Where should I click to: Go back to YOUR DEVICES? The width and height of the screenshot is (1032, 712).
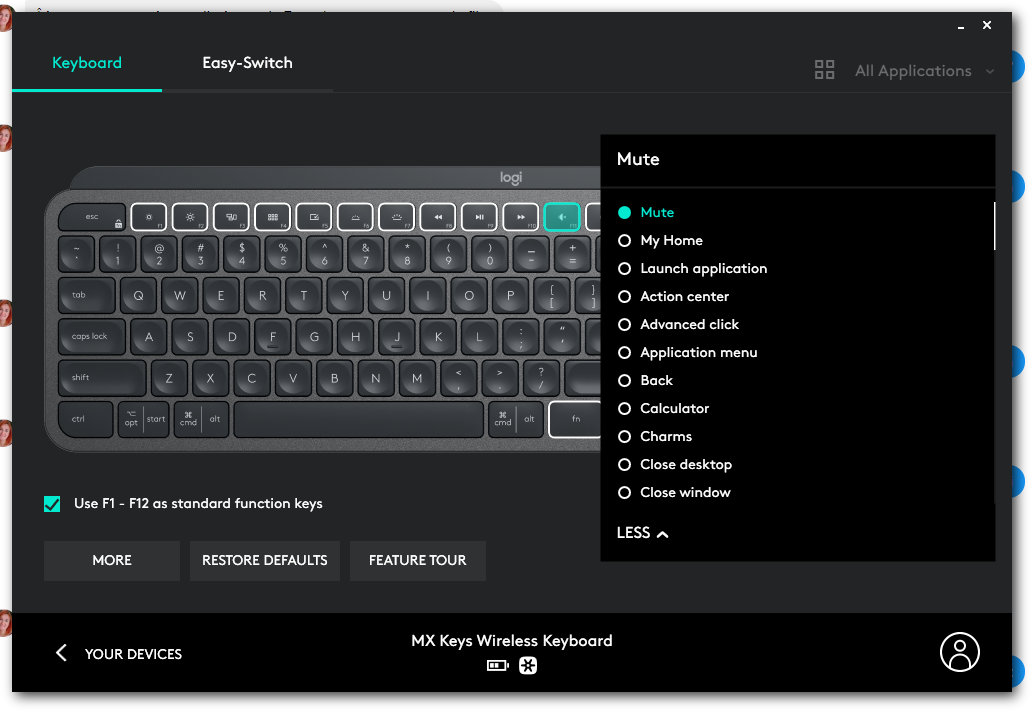(x=119, y=653)
